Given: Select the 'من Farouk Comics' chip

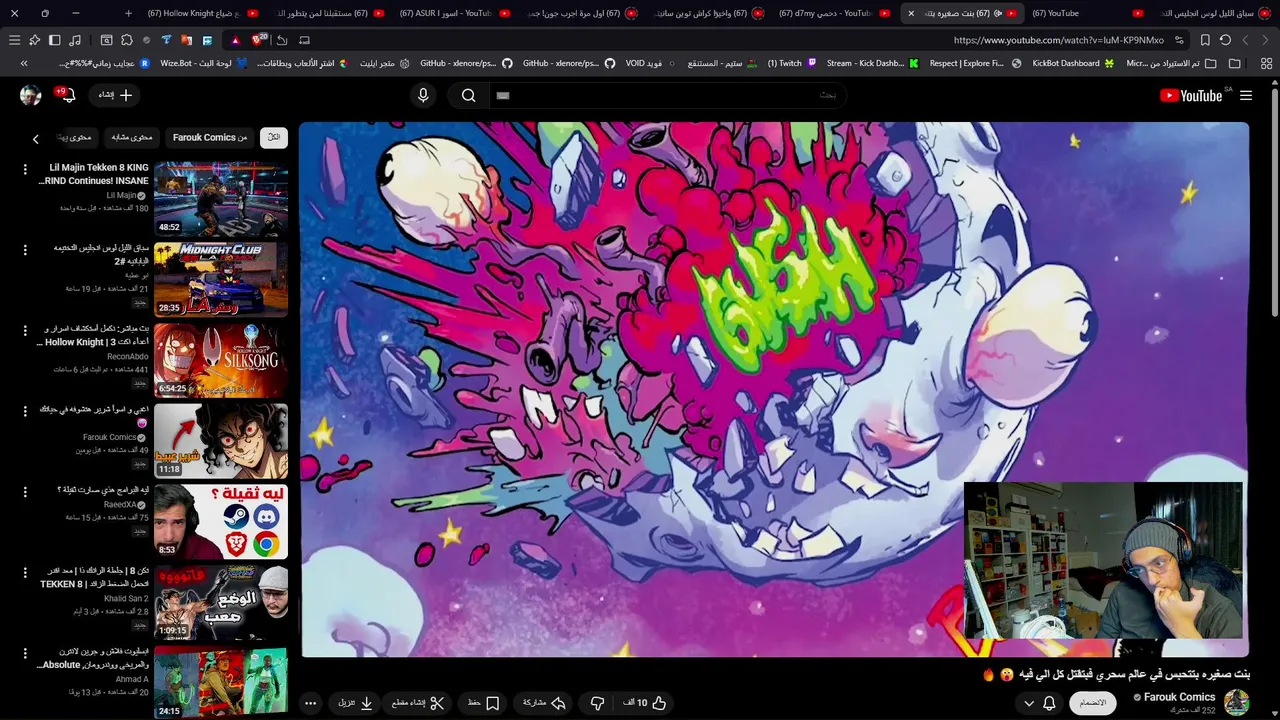Looking at the screenshot, I should [210, 137].
